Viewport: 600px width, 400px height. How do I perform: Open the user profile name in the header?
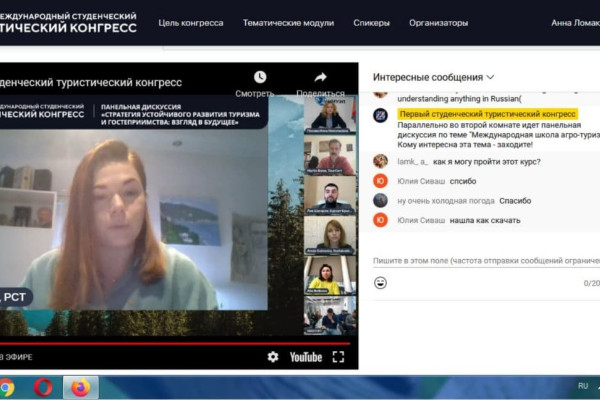575,22
